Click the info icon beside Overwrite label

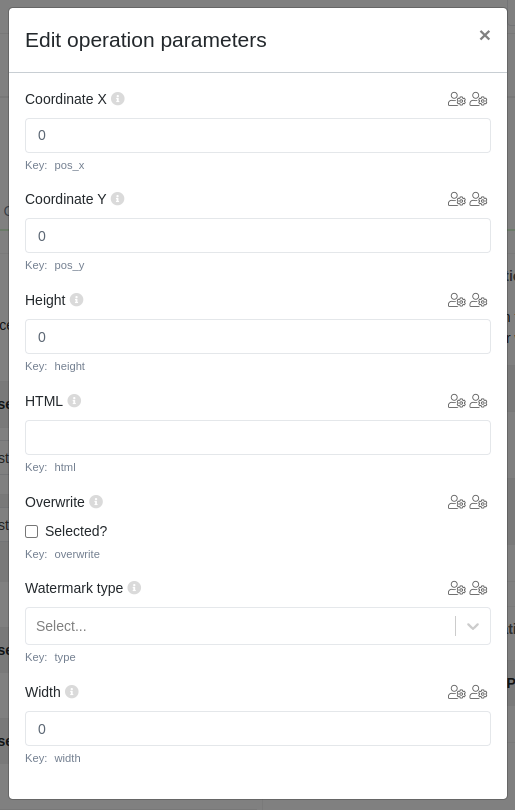pos(96,501)
